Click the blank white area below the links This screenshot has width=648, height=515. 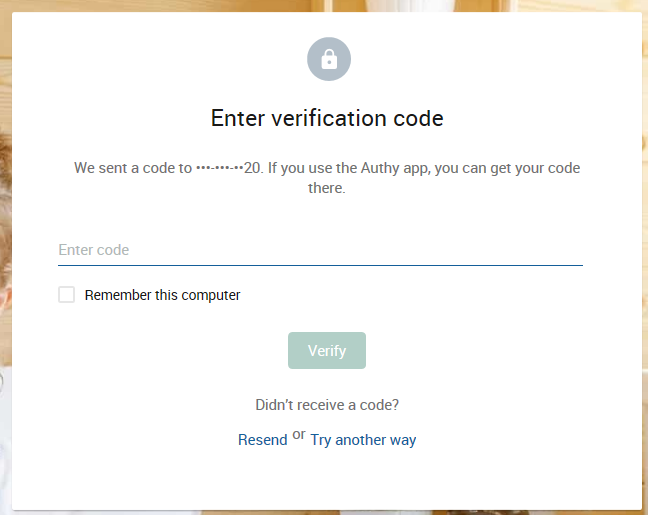327,480
